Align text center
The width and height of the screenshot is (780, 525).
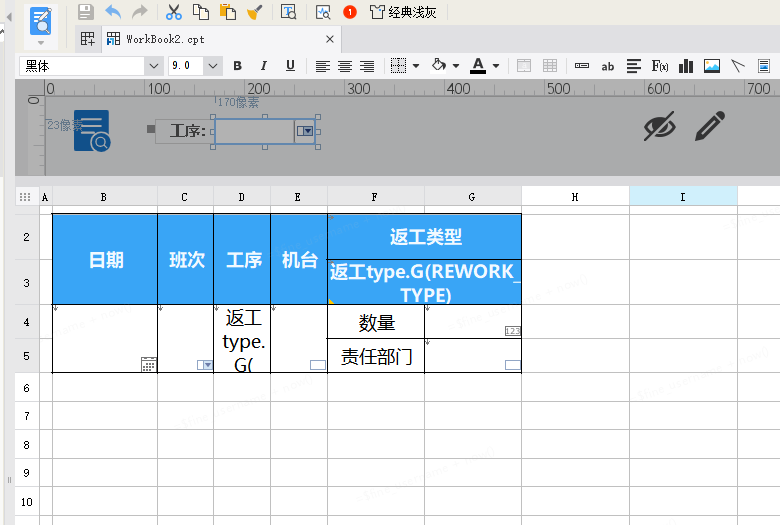point(345,66)
